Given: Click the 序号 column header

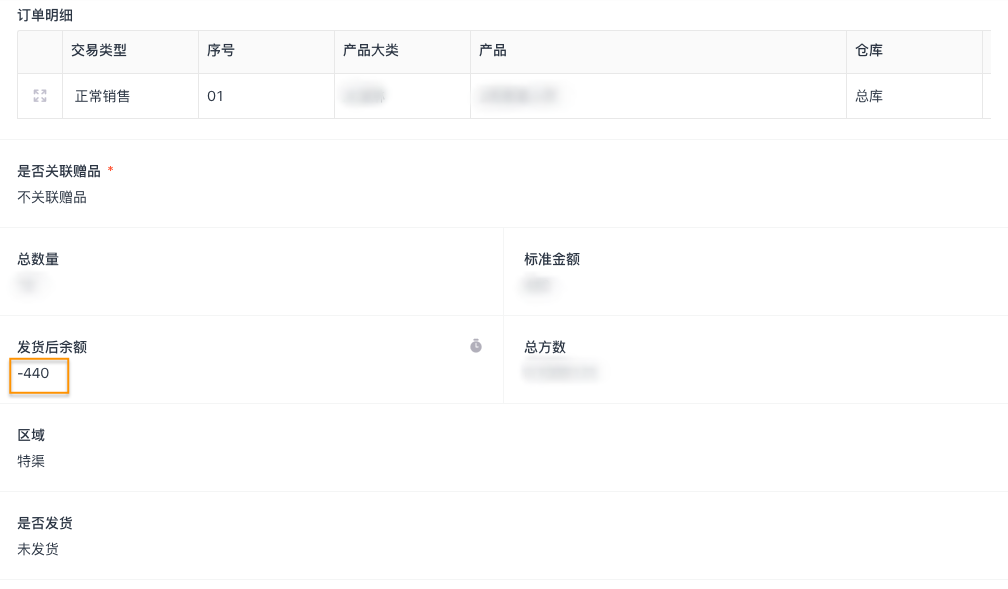Looking at the screenshot, I should coord(221,50).
